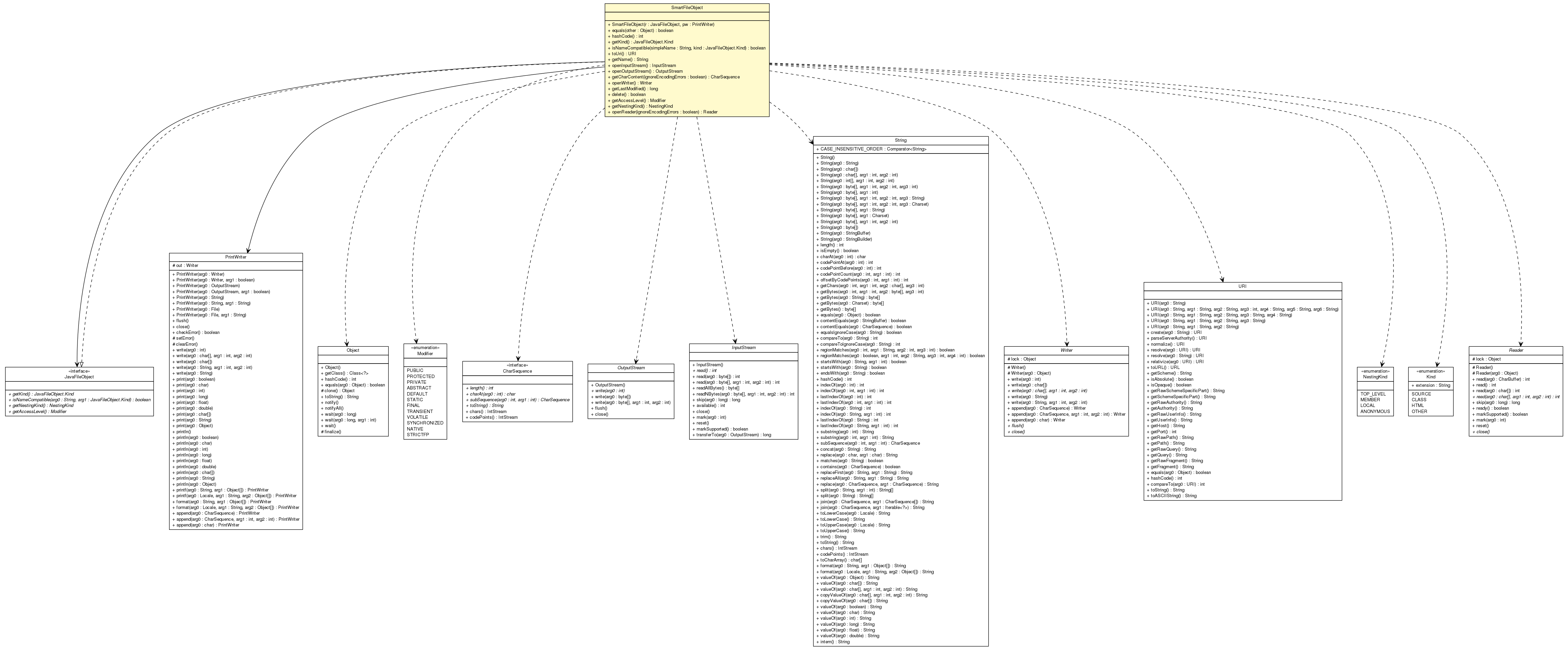The image size is (1568, 650).
Task: Click the Modifier enumeration title
Action: click(x=425, y=354)
